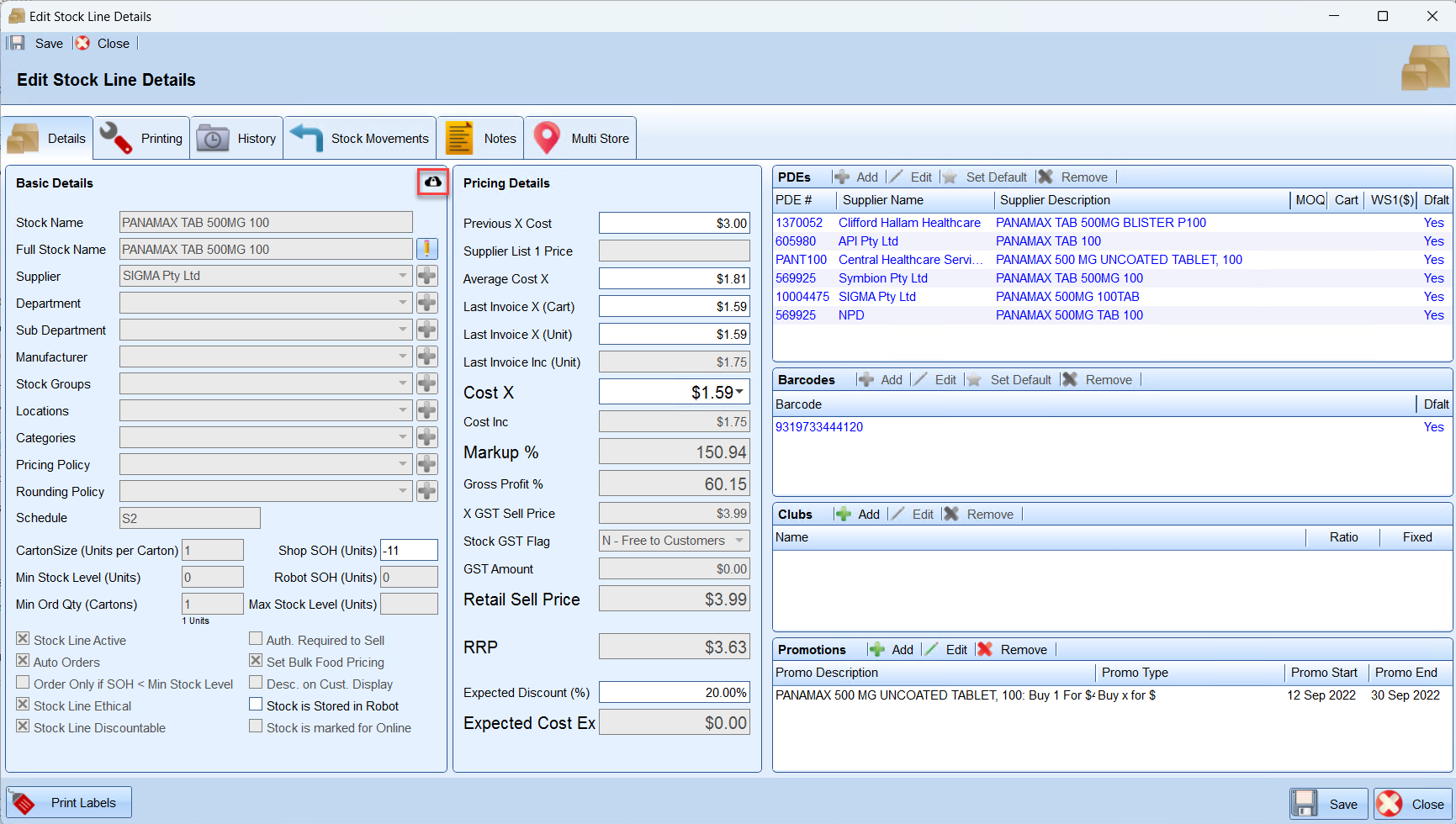The width and height of the screenshot is (1456, 824).
Task: Open the Sub Department dropdown
Action: tap(402, 330)
